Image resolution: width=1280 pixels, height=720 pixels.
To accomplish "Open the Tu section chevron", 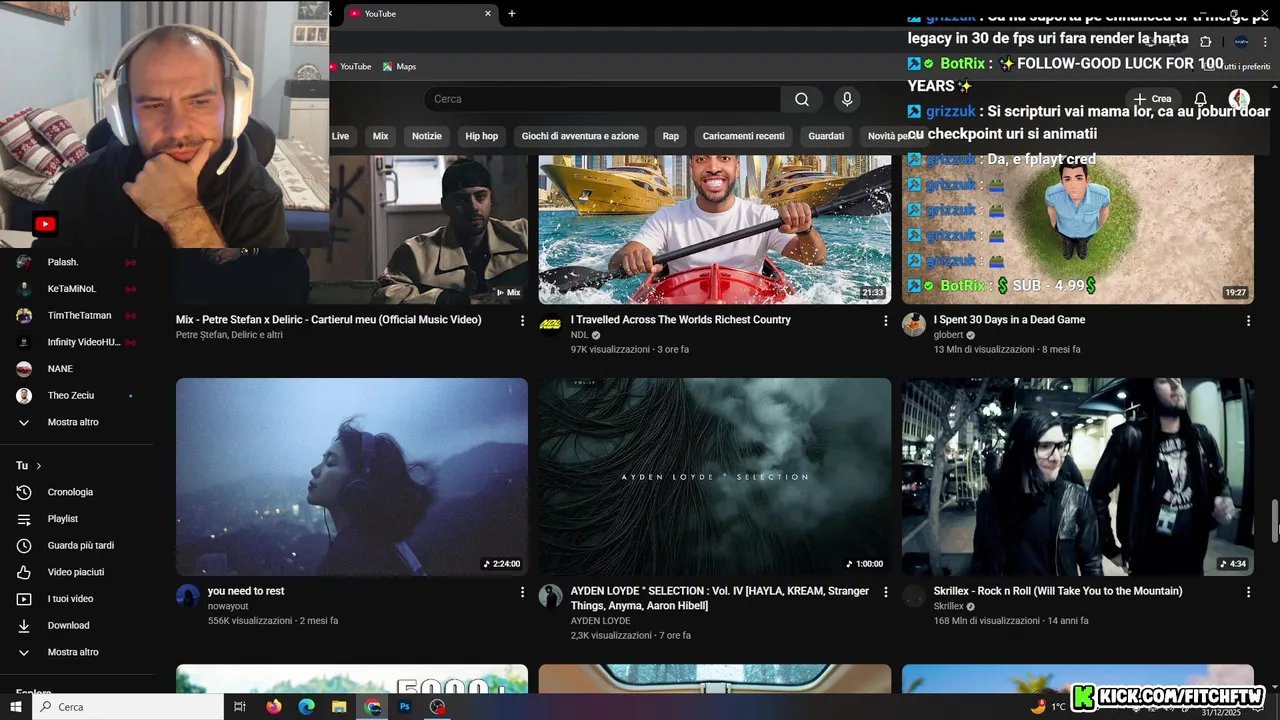I will pos(39,466).
